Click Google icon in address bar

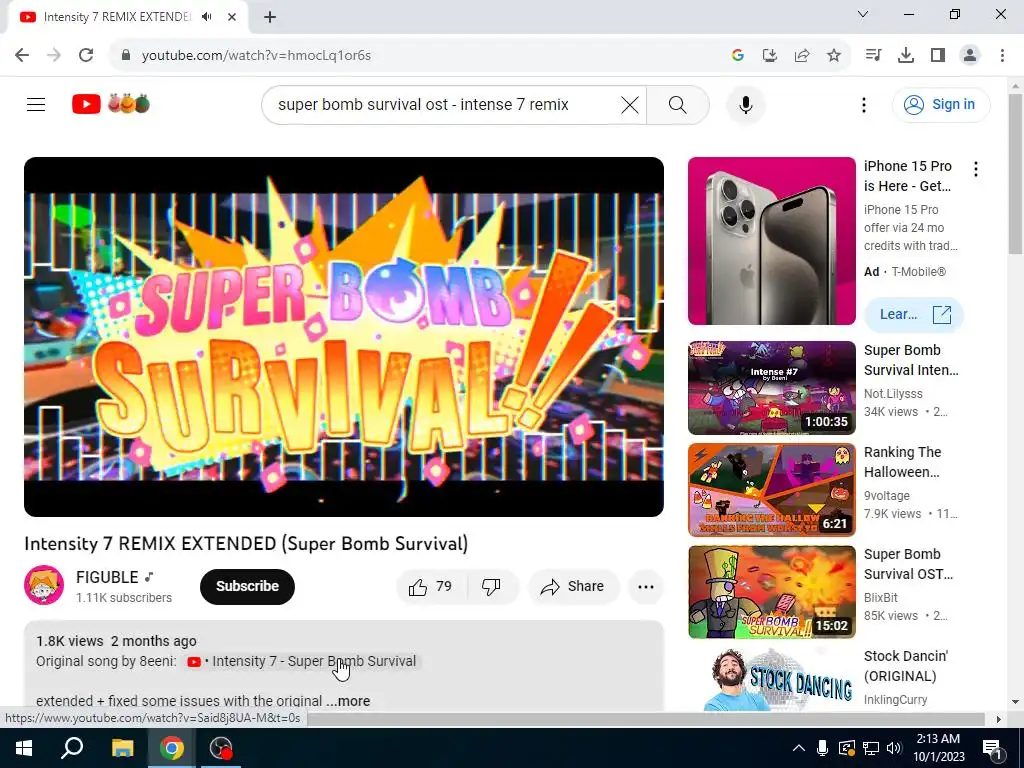(738, 56)
